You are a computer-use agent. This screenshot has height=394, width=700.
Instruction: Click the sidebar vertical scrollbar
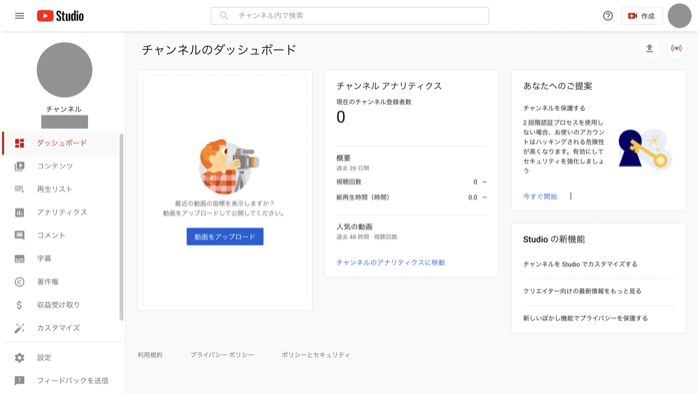[121, 227]
